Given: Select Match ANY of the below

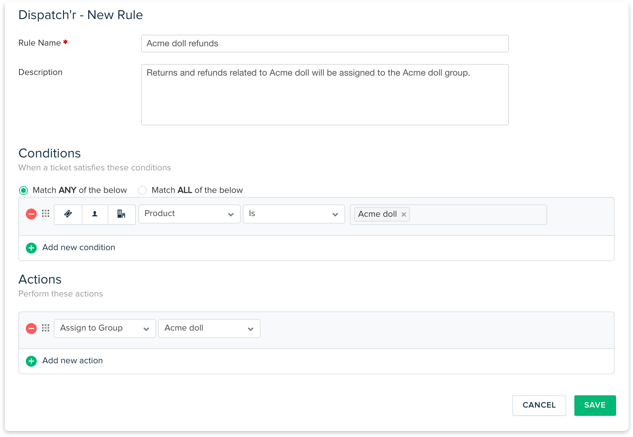Looking at the screenshot, I should click(x=24, y=190).
